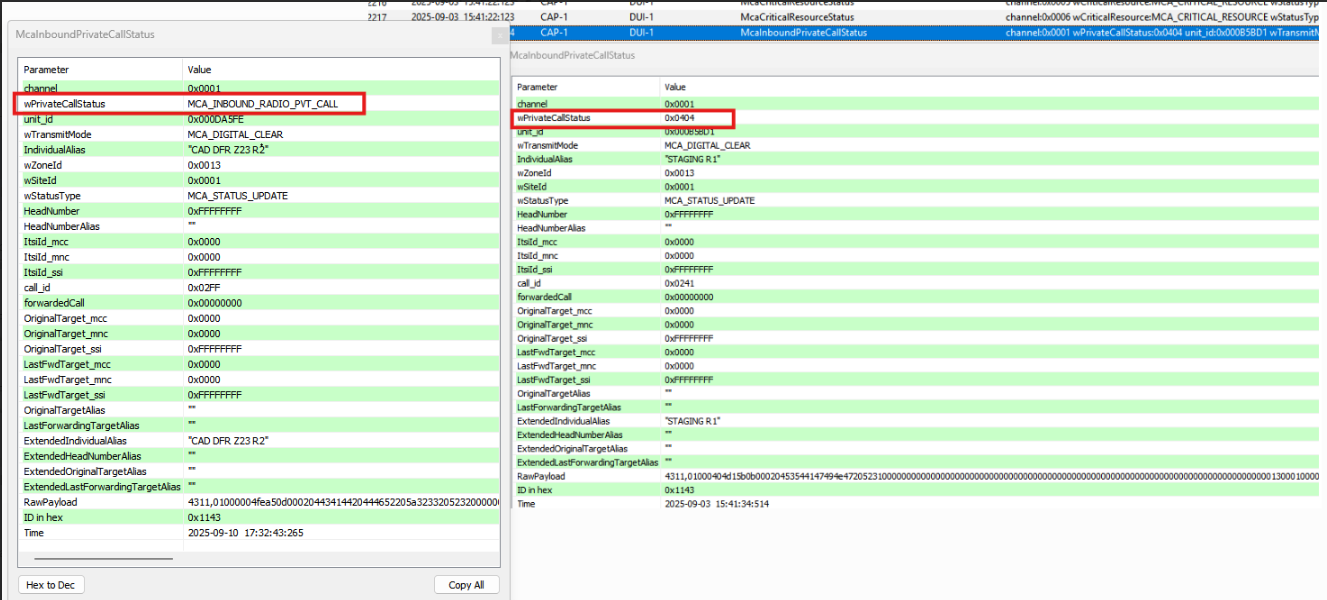Select ID in hex row in popup dialog
1327x600 pixels.
(258, 518)
